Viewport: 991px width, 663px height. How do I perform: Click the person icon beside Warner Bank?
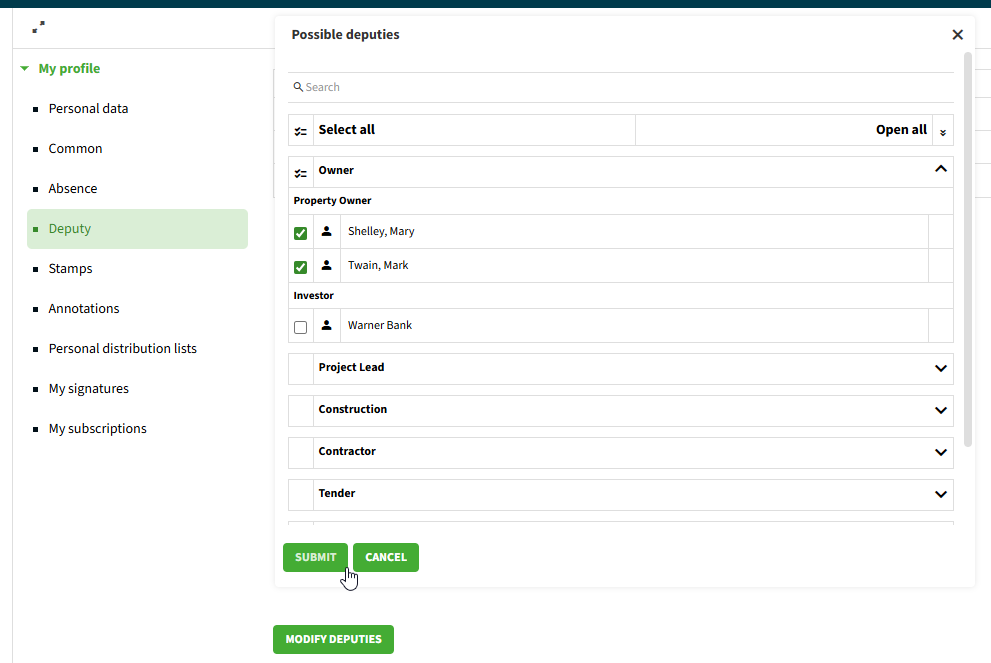coord(326,326)
